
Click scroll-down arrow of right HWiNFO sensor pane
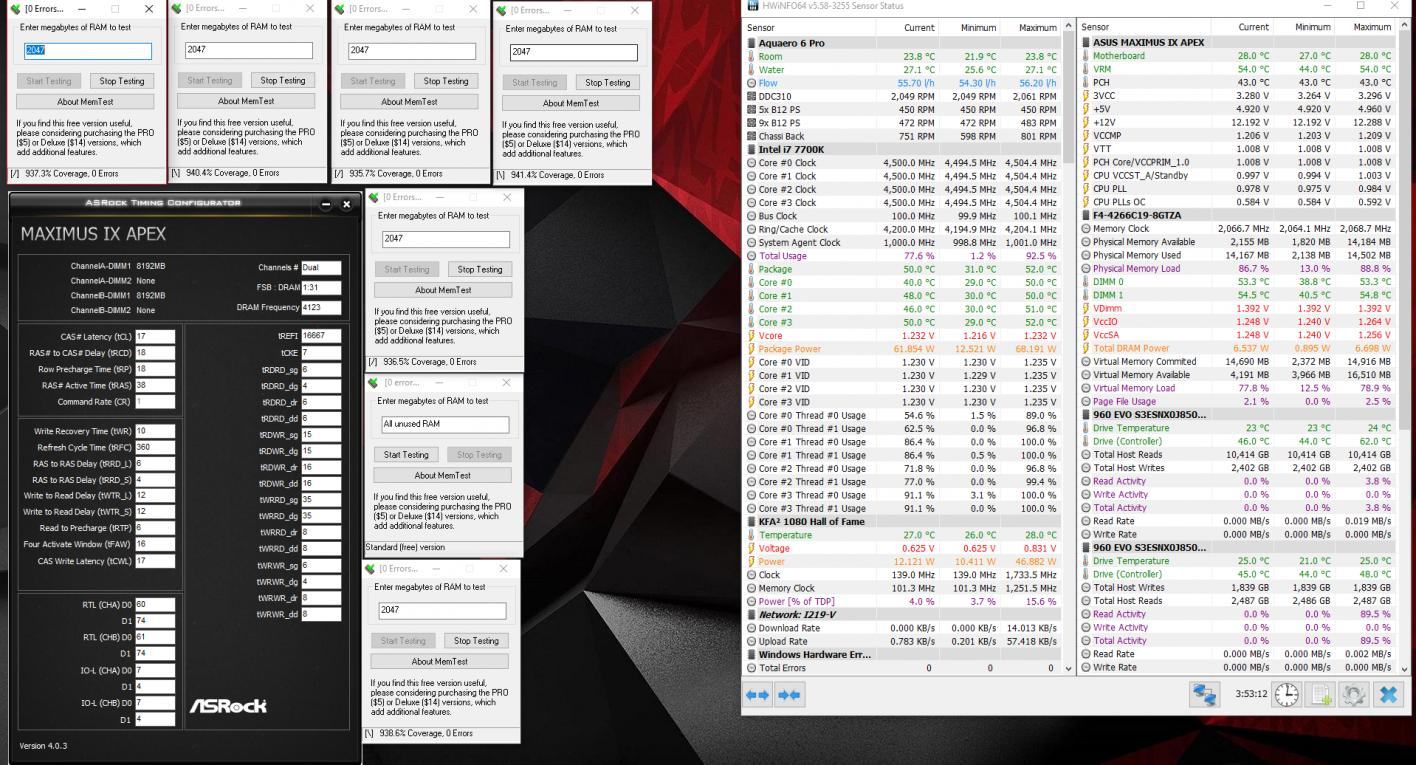coord(1403,668)
